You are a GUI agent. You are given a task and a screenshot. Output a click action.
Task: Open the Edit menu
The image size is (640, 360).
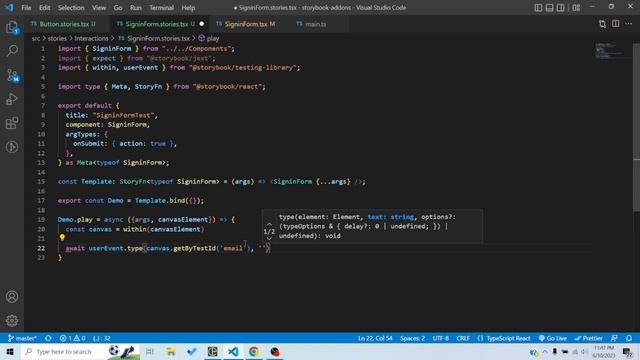(44, 8)
